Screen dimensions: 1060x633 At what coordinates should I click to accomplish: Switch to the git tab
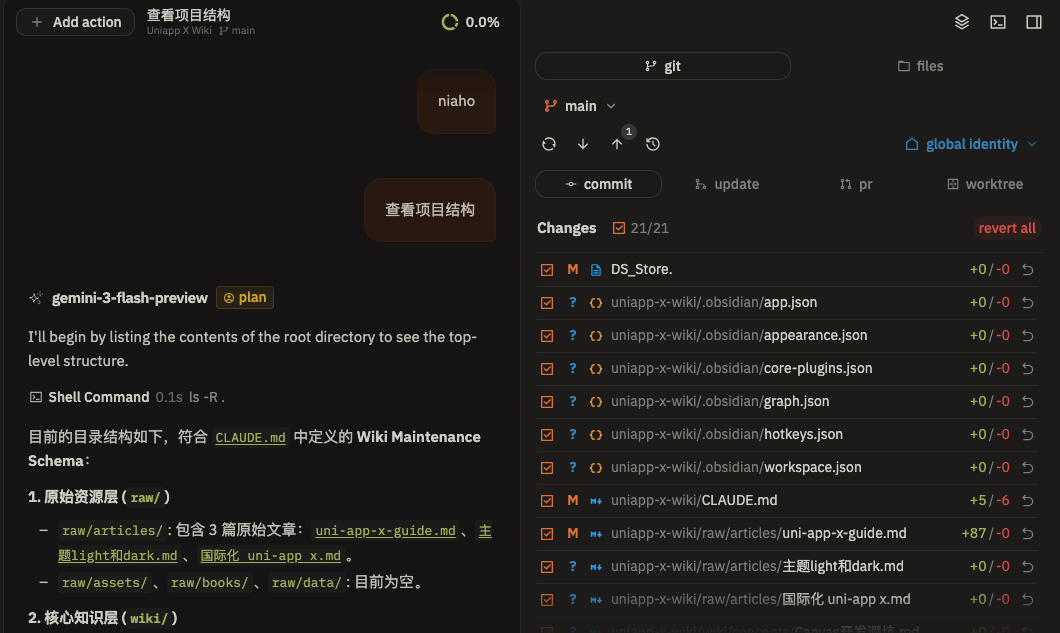(x=662, y=66)
